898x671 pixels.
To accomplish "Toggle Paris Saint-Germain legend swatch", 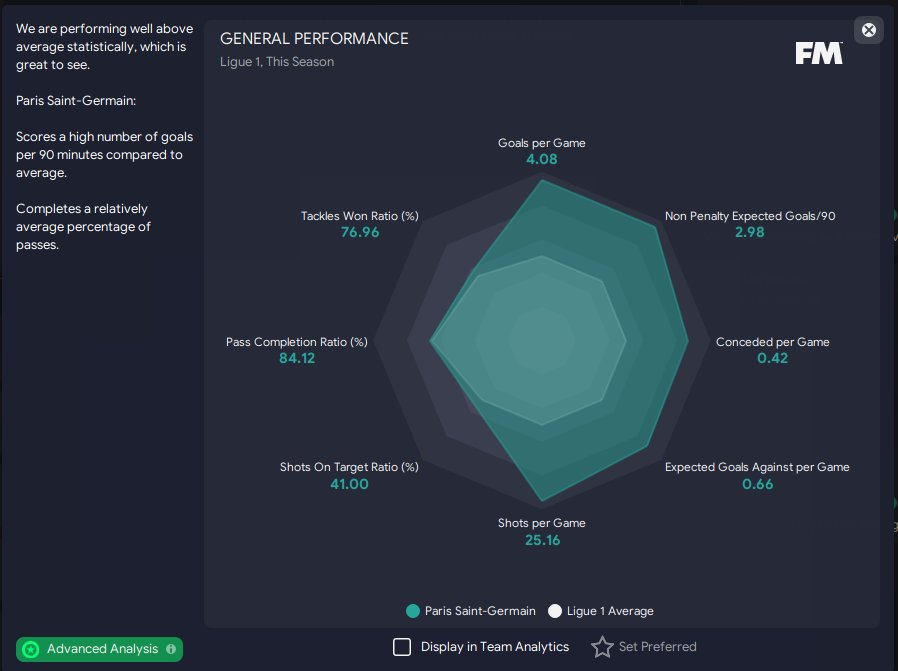I will point(413,611).
